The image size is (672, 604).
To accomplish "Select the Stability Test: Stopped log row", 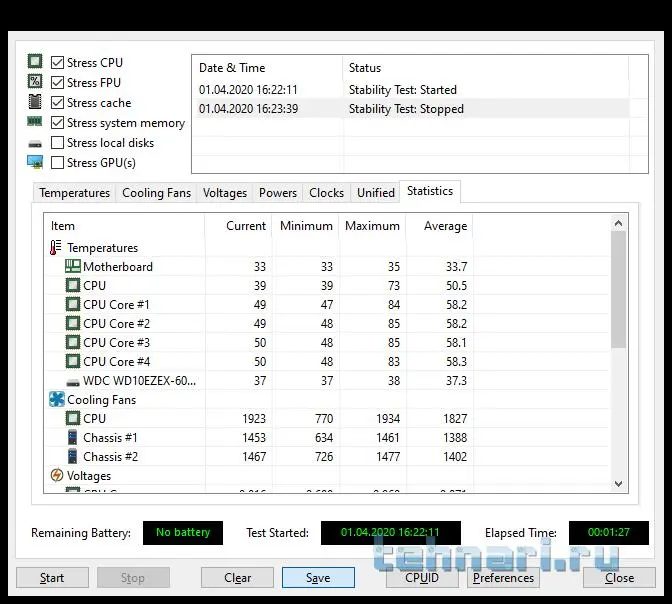I will (x=411, y=108).
